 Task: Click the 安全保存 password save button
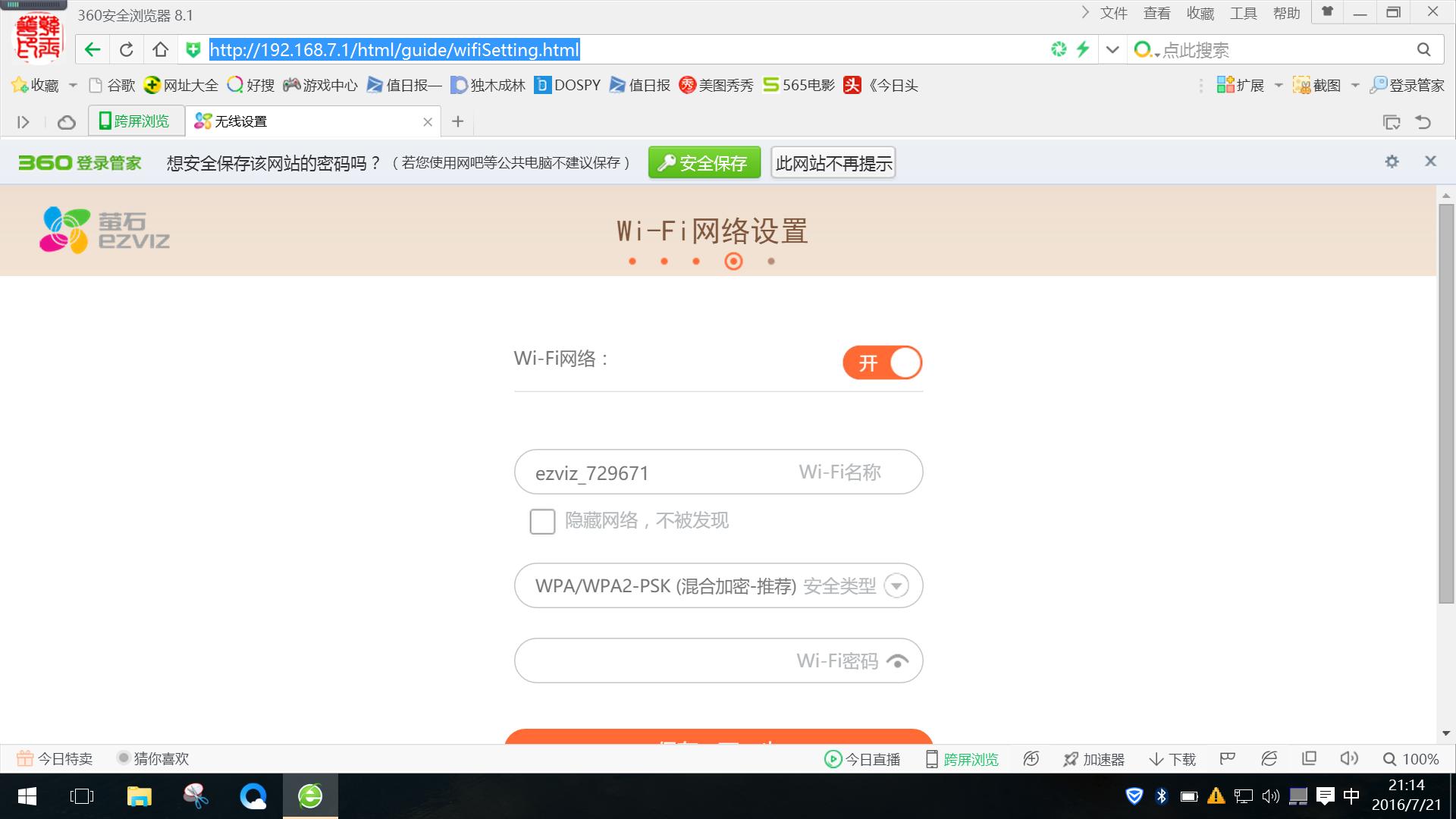click(x=704, y=162)
